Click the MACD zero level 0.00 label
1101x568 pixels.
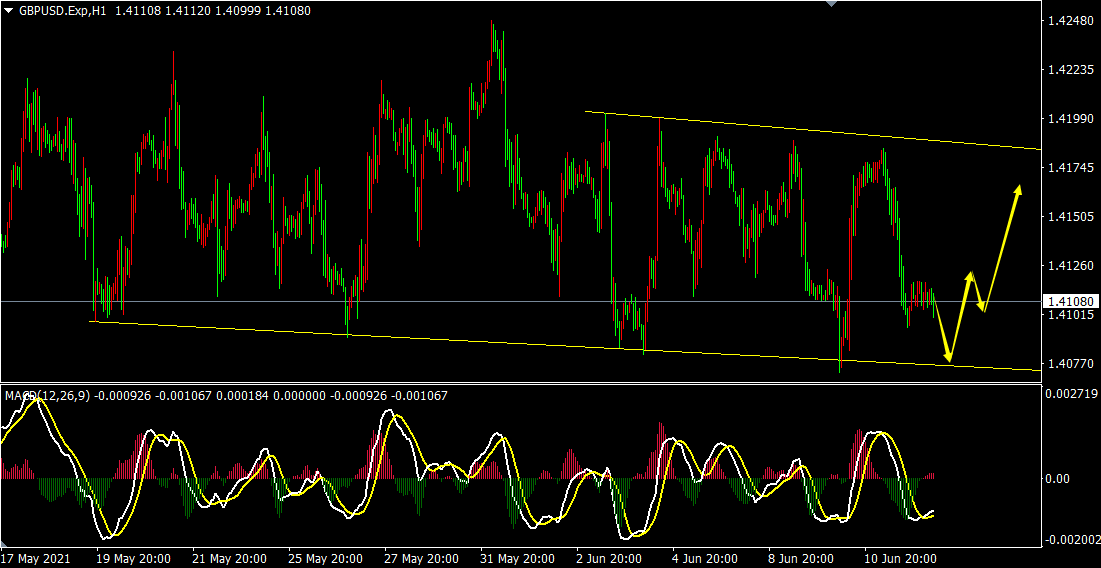pyautogui.click(x=1058, y=479)
